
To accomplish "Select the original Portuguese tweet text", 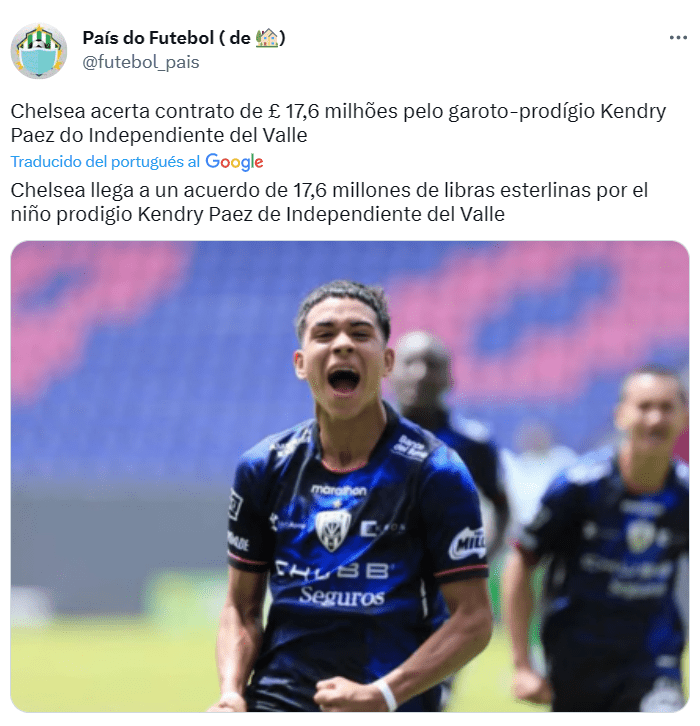I will [x=338, y=123].
